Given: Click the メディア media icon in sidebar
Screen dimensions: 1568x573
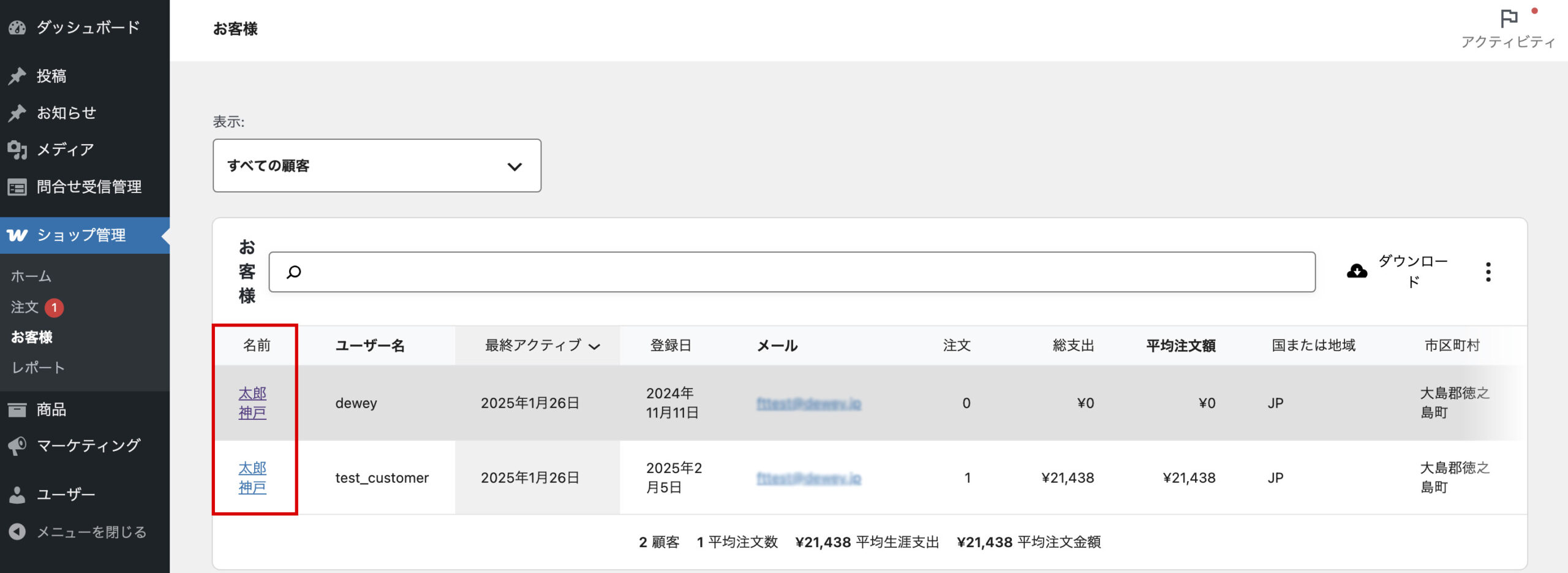Looking at the screenshot, I should 17,150.
